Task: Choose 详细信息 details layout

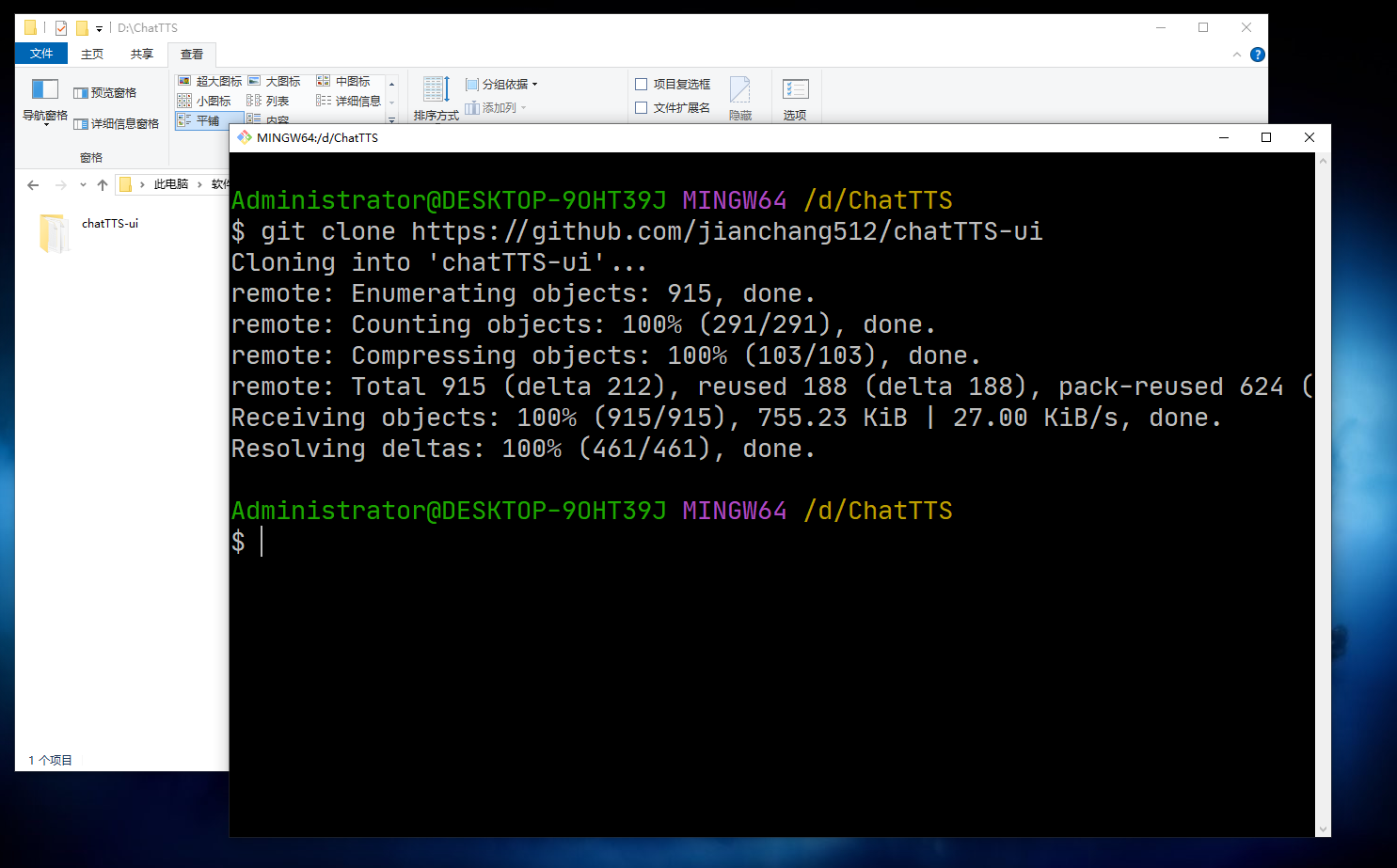Action: coord(349,101)
